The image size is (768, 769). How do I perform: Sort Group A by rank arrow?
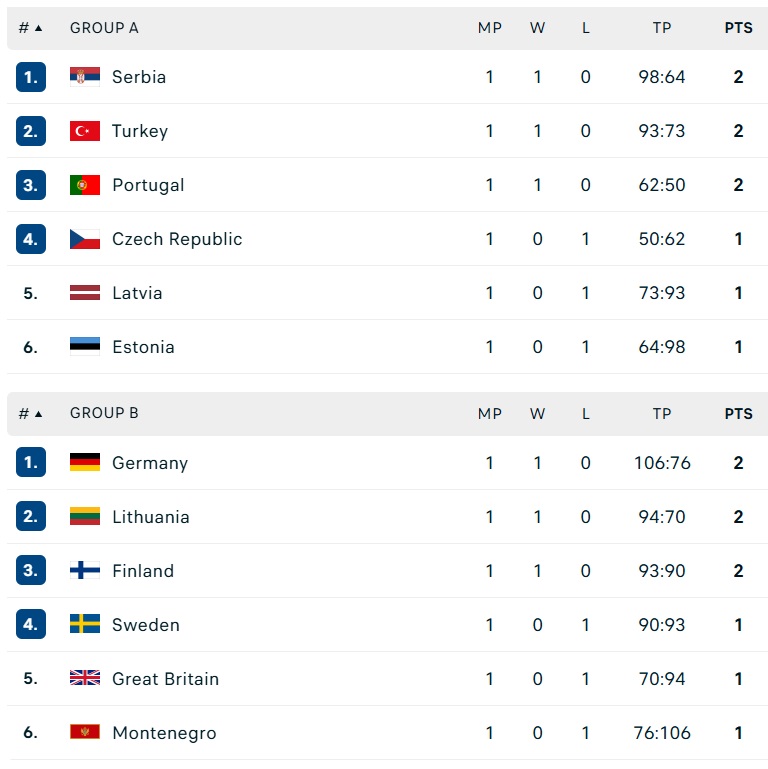[x=38, y=28]
